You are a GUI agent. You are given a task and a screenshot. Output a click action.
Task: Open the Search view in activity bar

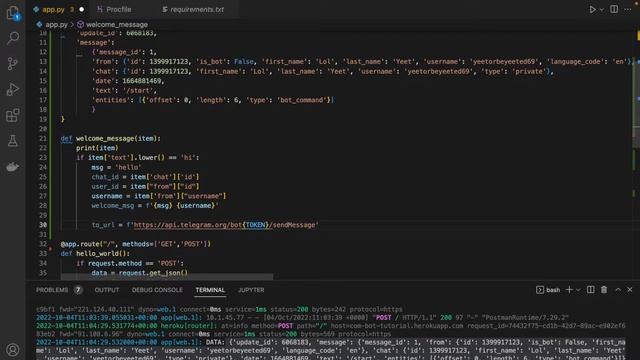tap(13, 38)
